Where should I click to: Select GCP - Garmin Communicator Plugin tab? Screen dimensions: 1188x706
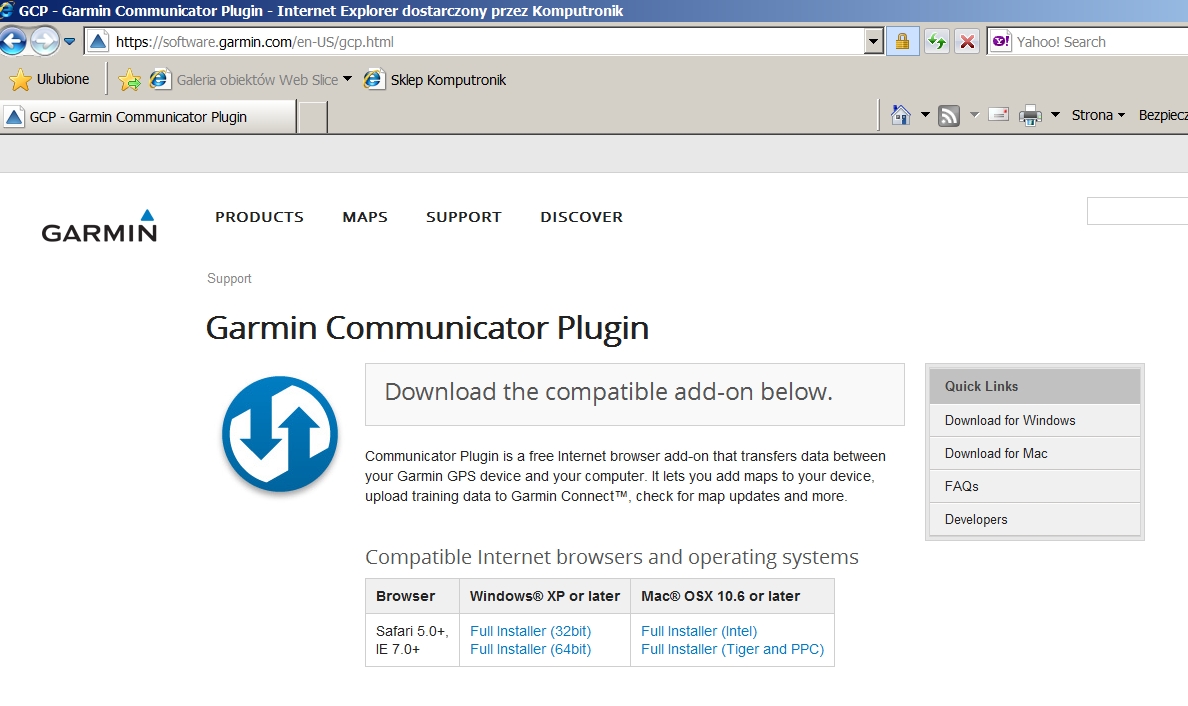[148, 117]
